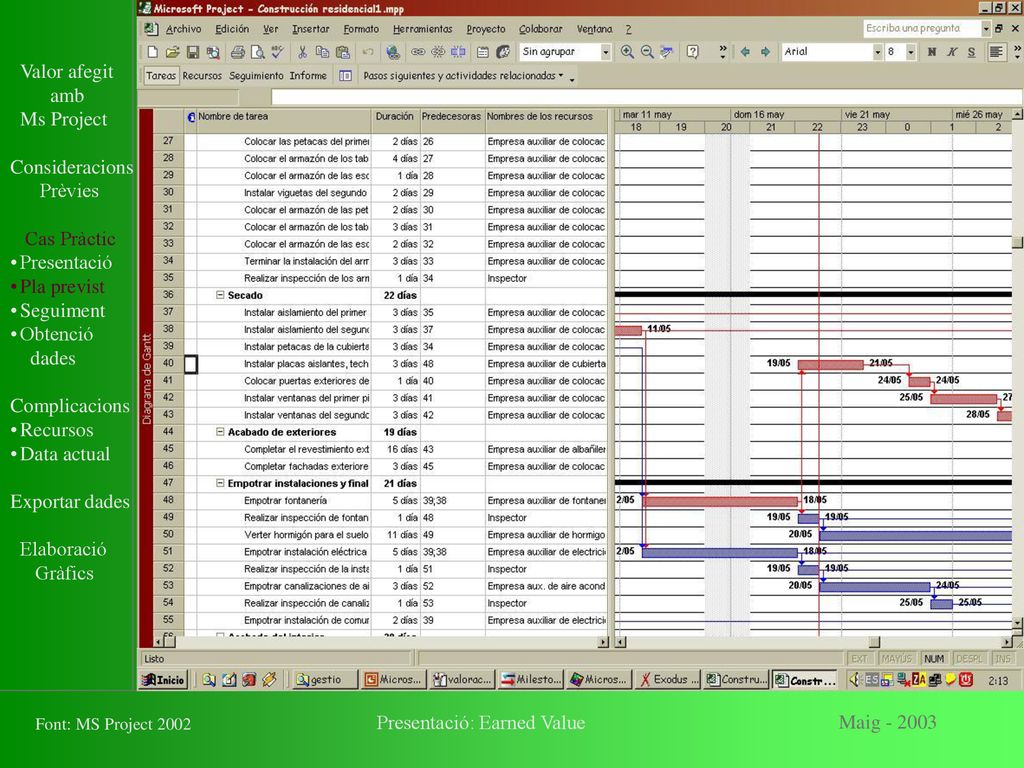Screen dimensions: 1024x768
Task: Toggle bold text formatting
Action: click(x=932, y=52)
